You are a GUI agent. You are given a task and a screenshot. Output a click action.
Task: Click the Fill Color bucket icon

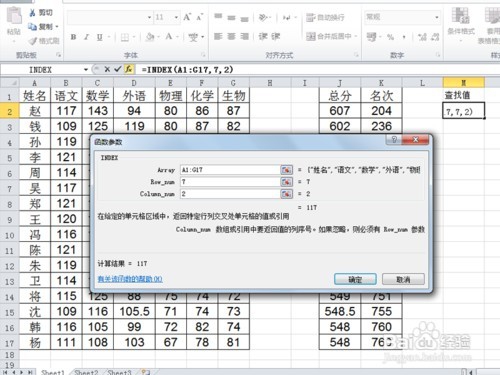tap(150, 37)
